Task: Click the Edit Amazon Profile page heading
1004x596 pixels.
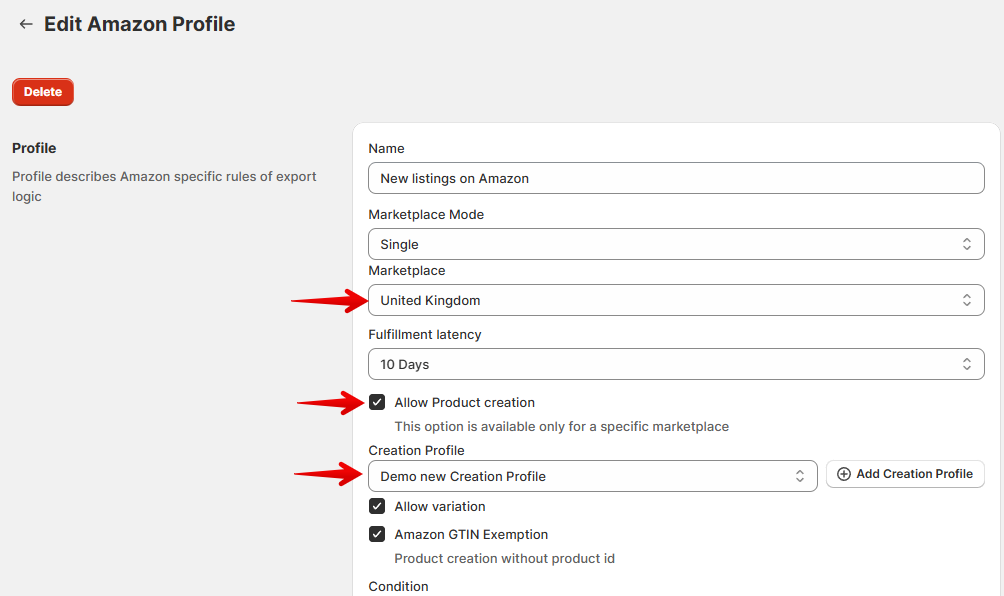Action: 140,24
